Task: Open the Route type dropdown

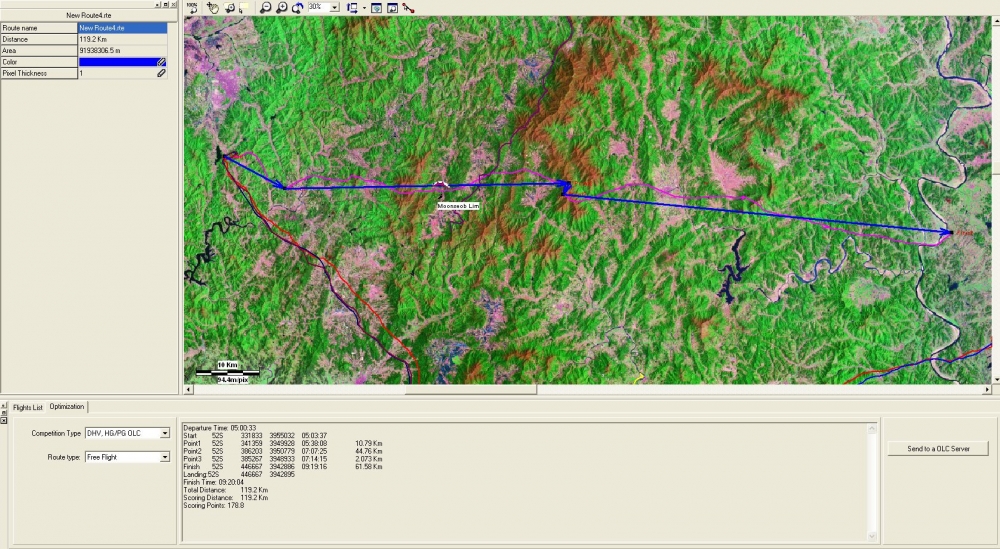Action: tap(165, 457)
